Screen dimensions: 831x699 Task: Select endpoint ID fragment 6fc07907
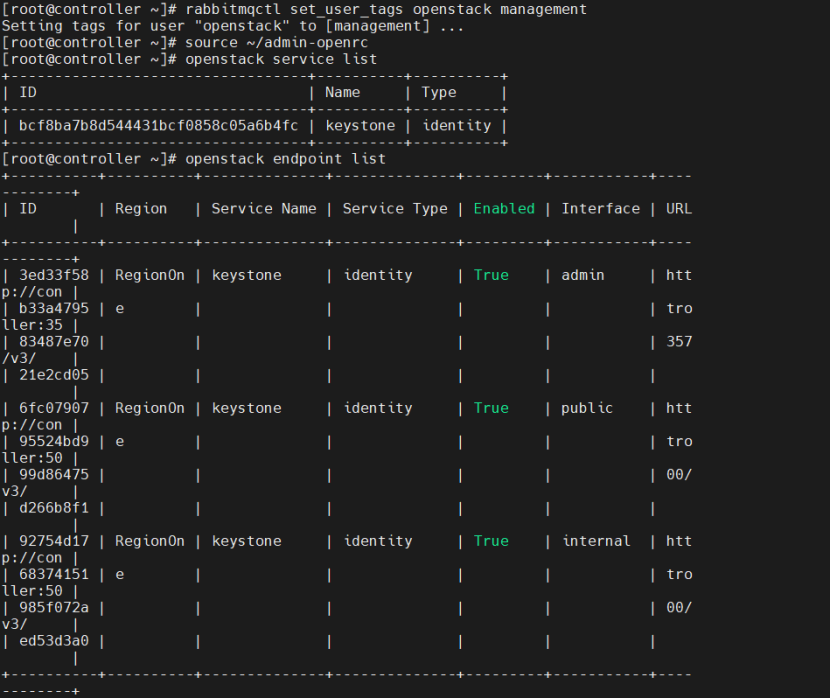tap(54, 408)
